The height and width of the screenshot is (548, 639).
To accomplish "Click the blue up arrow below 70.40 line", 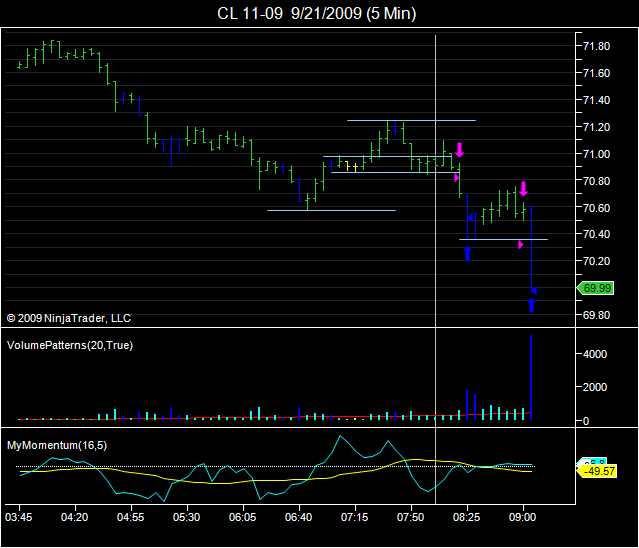I will 467,253.
